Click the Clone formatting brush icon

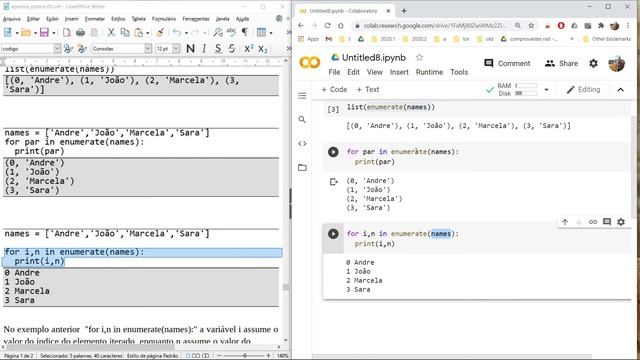pos(160,32)
